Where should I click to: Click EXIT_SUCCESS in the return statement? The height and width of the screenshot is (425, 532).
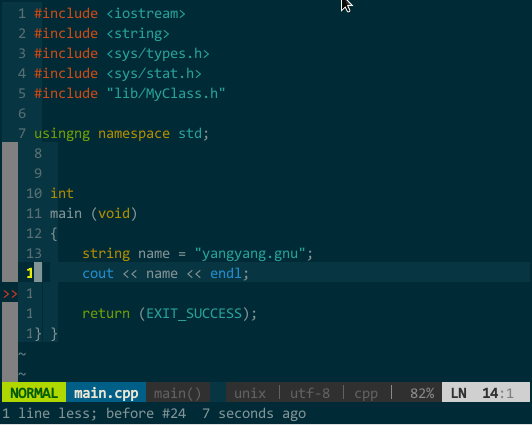(x=194, y=314)
